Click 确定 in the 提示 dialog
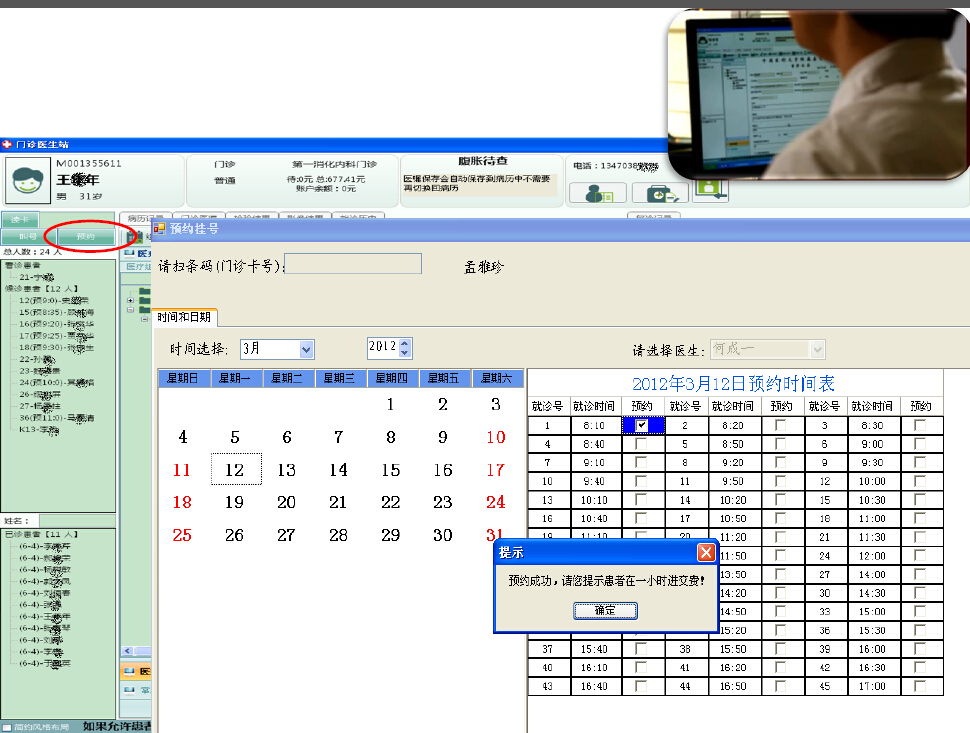 tap(605, 610)
